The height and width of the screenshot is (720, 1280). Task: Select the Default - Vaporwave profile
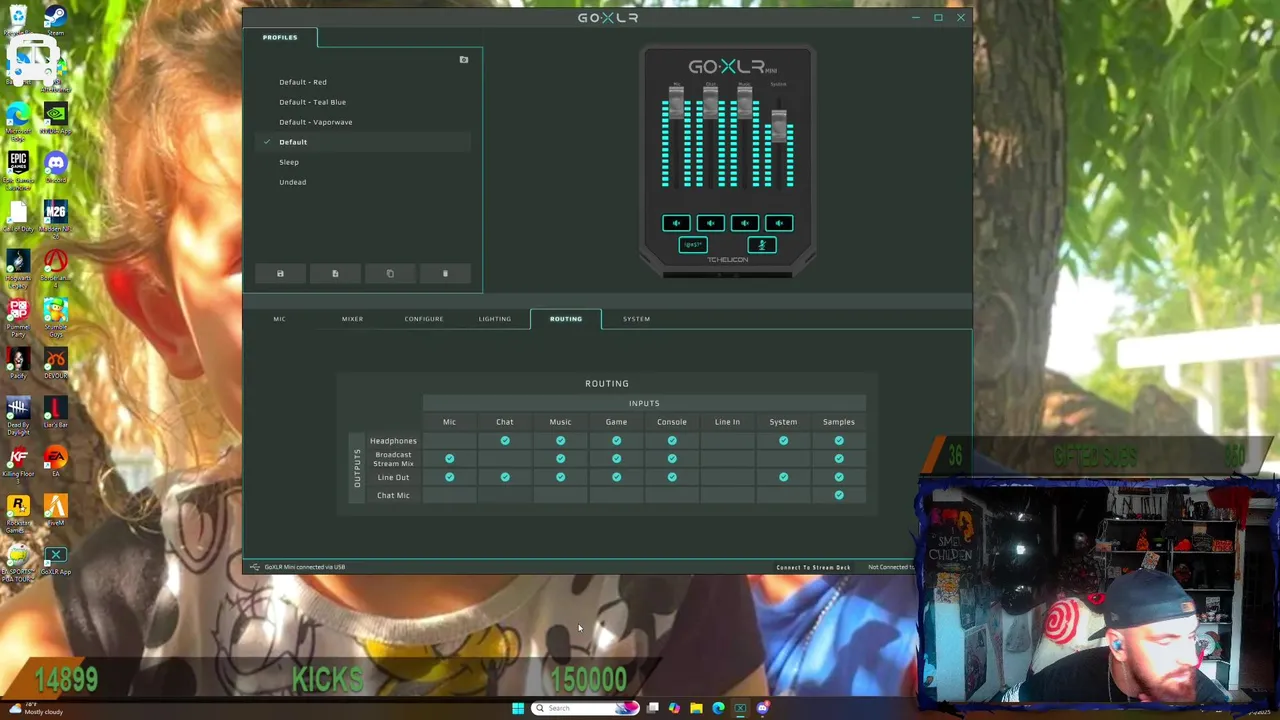(x=316, y=122)
